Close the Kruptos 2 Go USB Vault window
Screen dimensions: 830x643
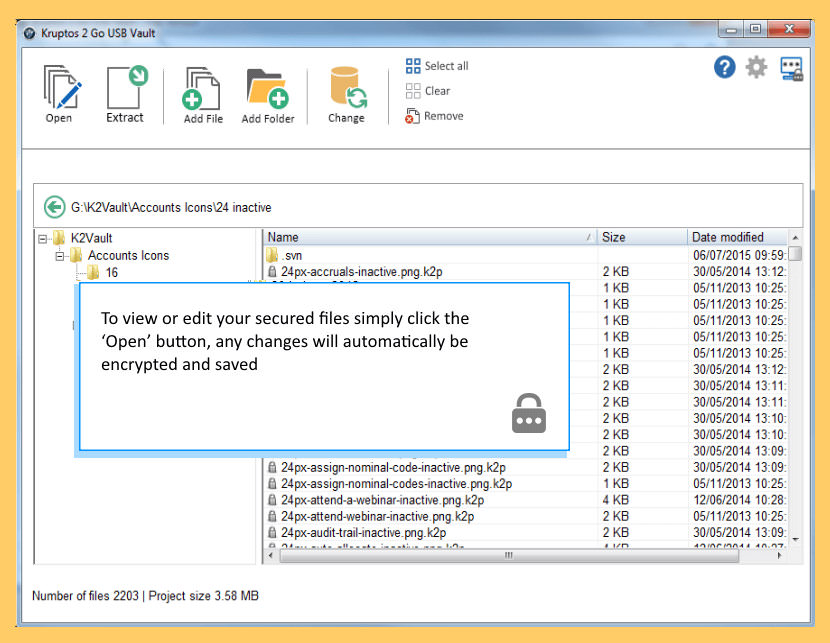point(789,30)
